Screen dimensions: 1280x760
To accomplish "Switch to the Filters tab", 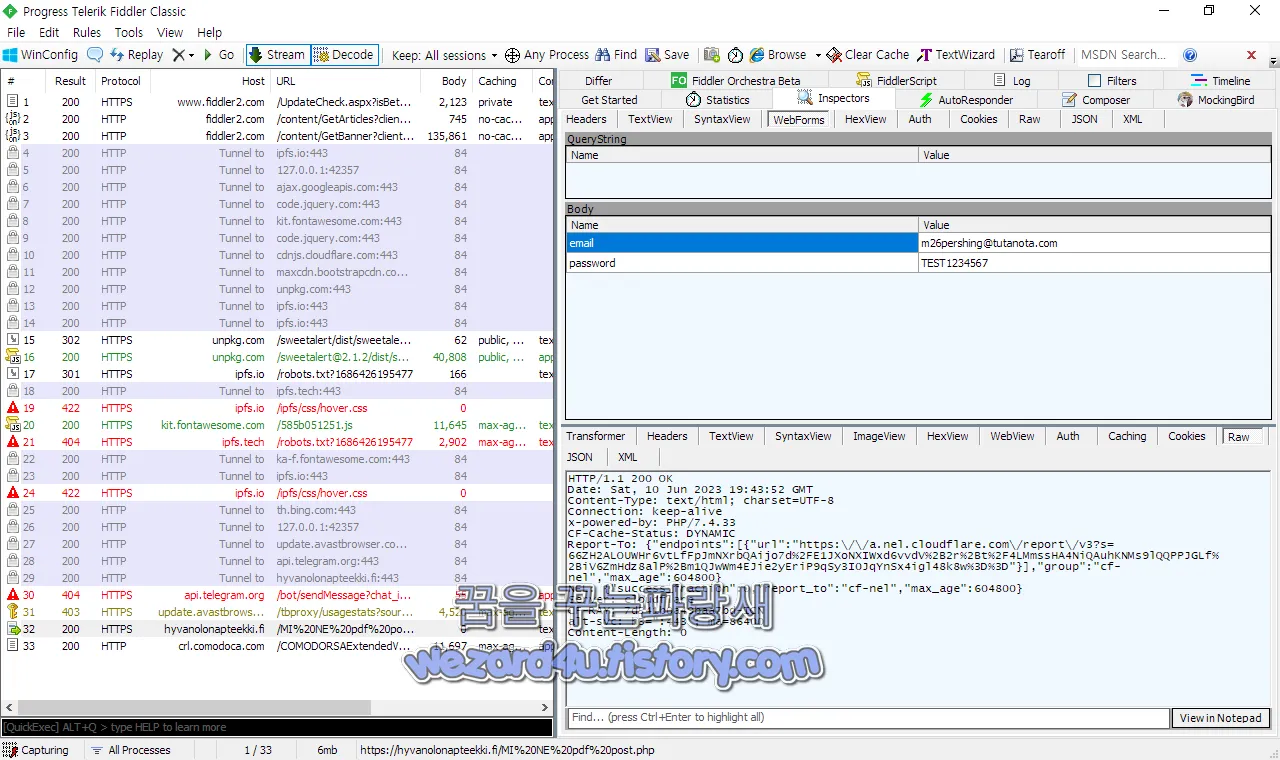I will point(1112,81).
